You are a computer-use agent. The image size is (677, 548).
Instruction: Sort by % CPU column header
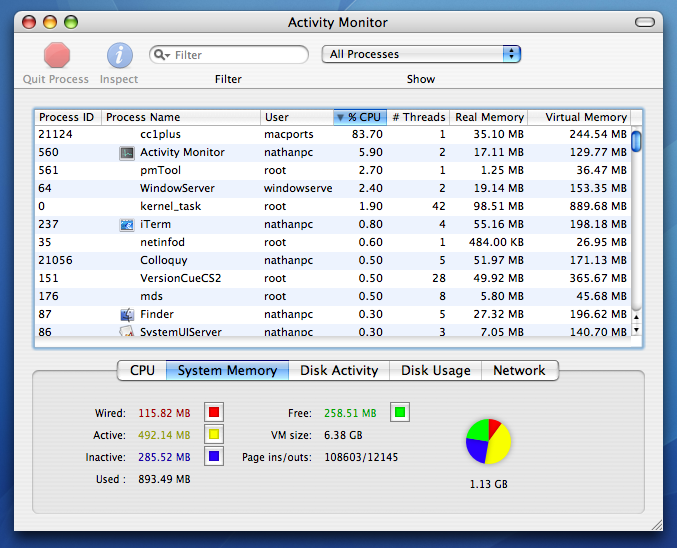pos(360,117)
